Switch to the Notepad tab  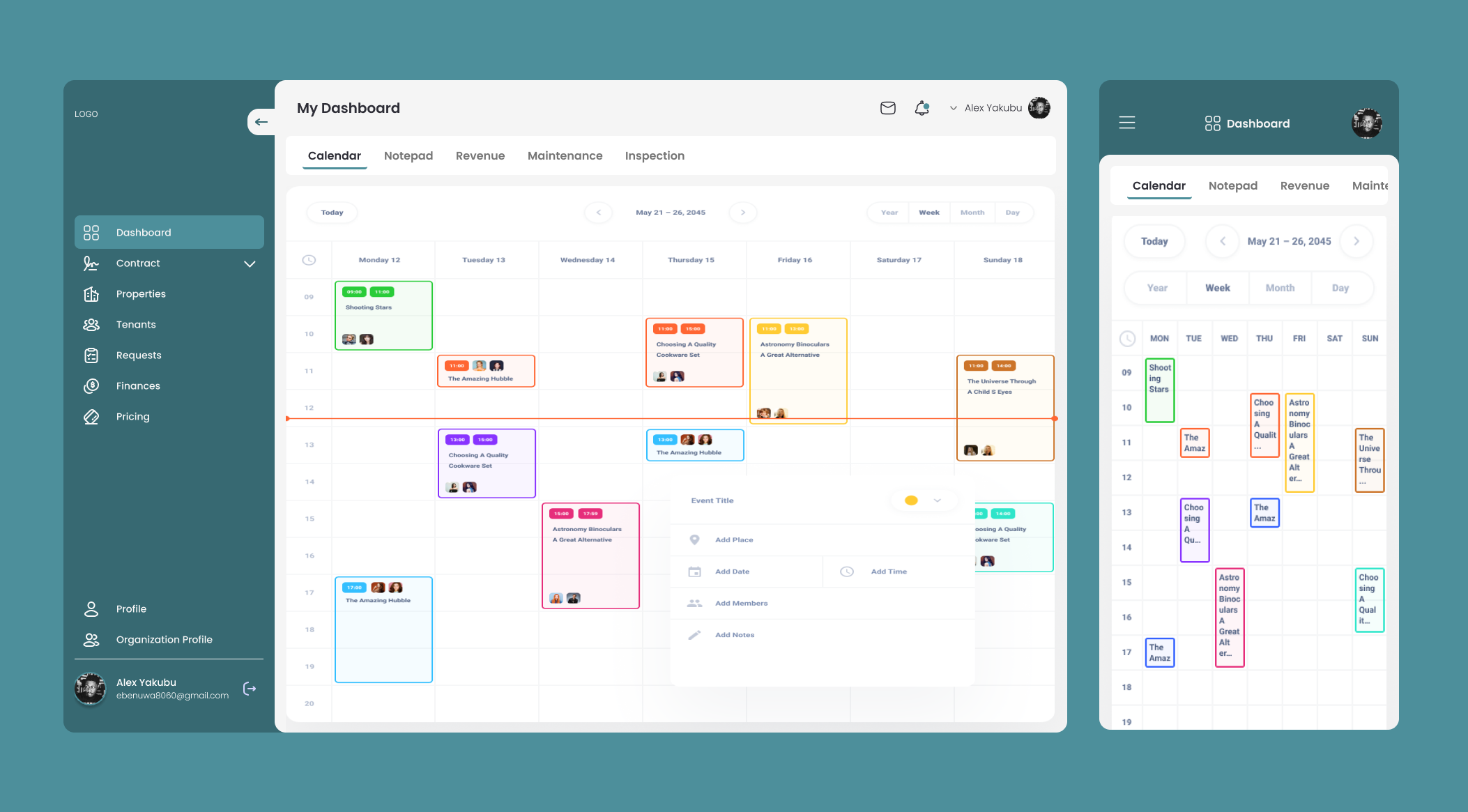(x=408, y=155)
